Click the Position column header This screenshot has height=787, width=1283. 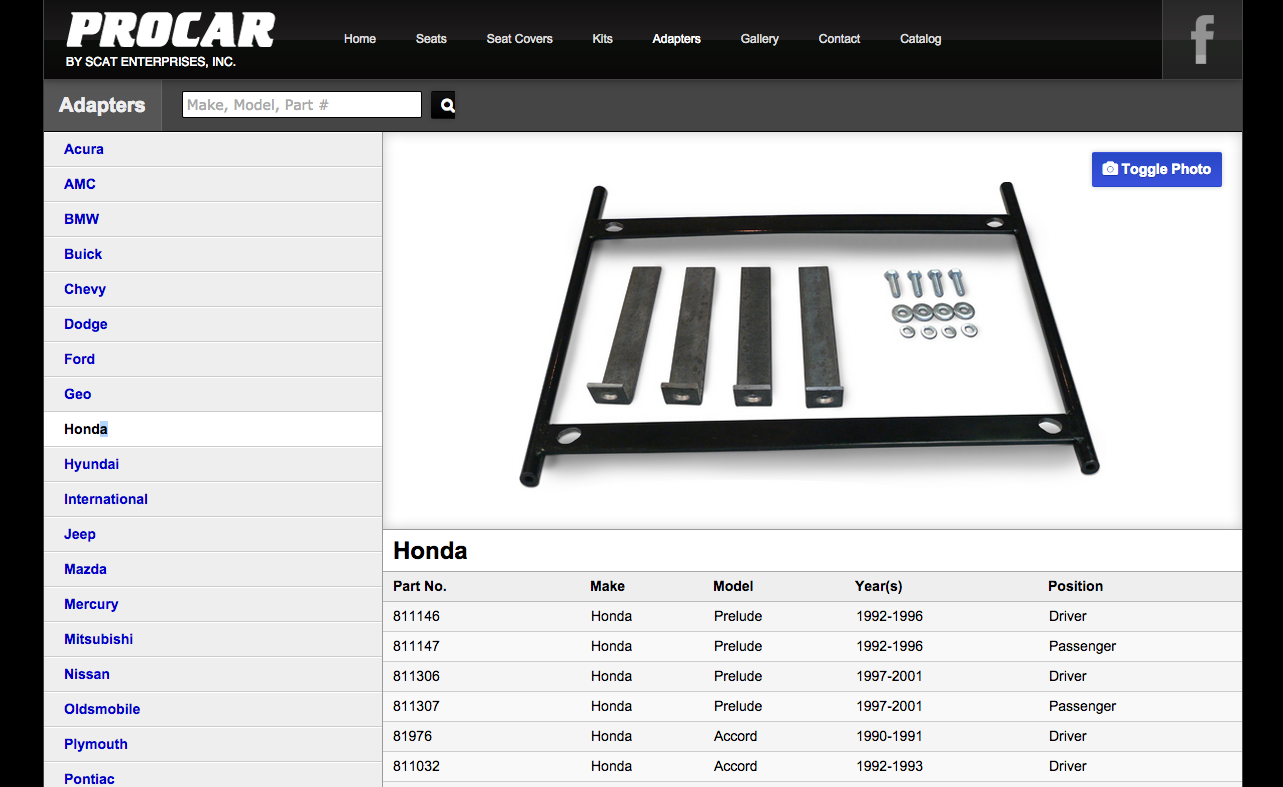tap(1075, 586)
